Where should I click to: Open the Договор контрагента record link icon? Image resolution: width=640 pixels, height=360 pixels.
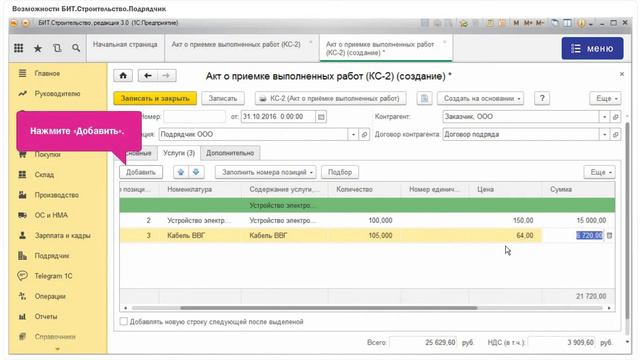coord(616,134)
